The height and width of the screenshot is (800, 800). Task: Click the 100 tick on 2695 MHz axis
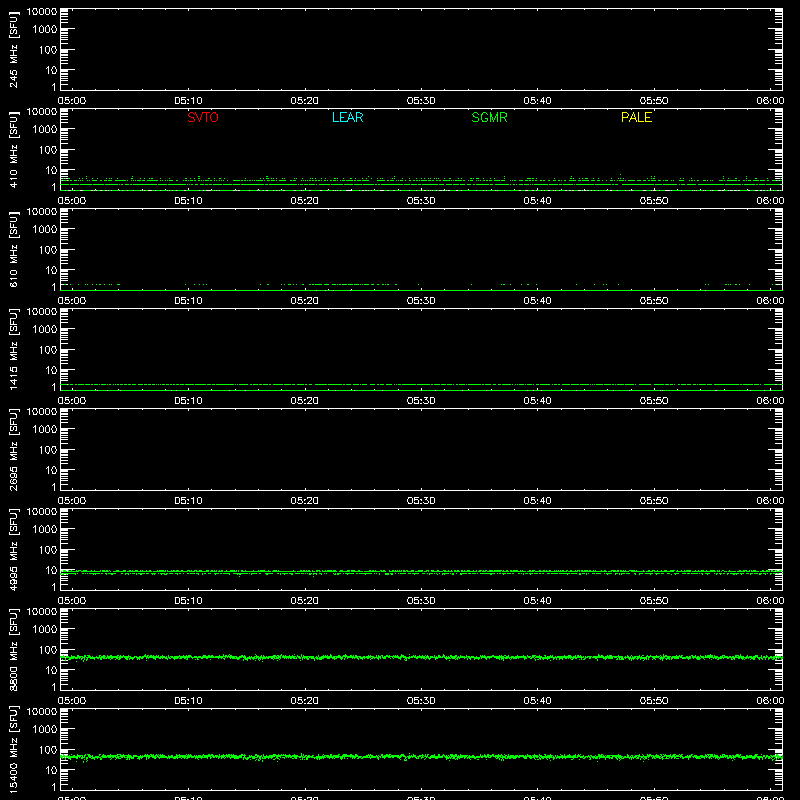click(48, 449)
